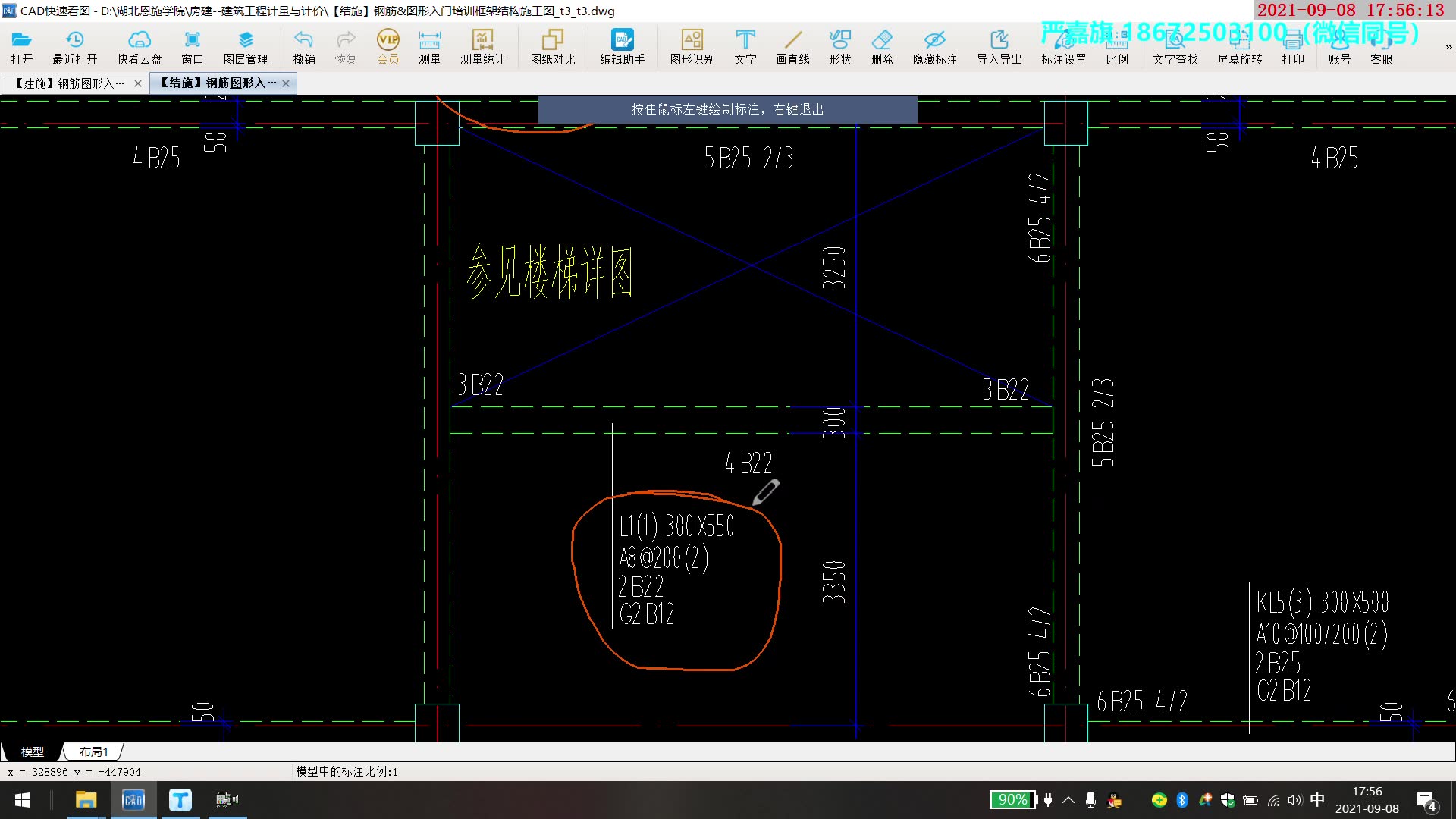Click the Windows Start button
1456x819 pixels.
click(x=23, y=800)
